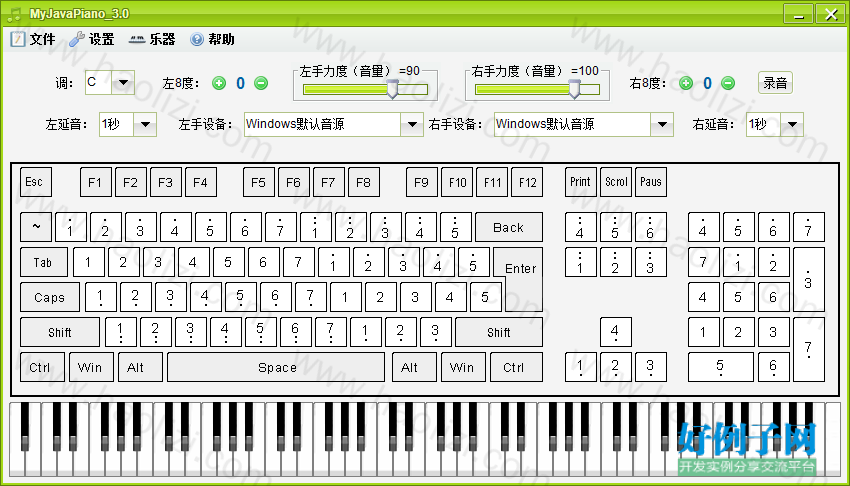Click the wide numpad key labeled 5
The width and height of the screenshot is (850, 486).
720,367
